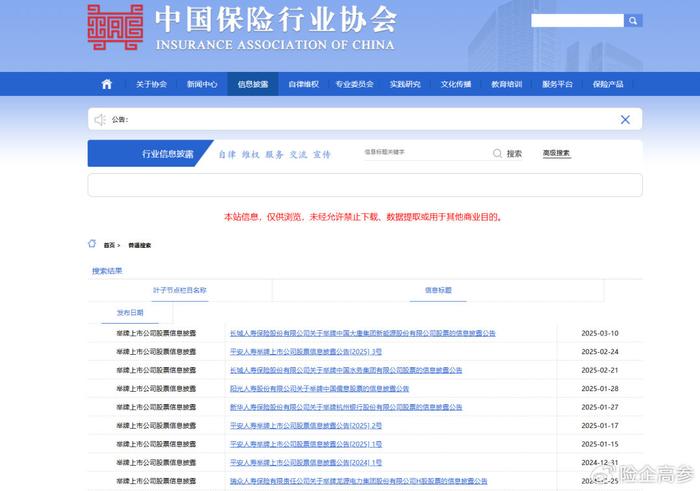Open the 保险产品 menu
Viewport: 700px width, 491px height.
pos(608,84)
